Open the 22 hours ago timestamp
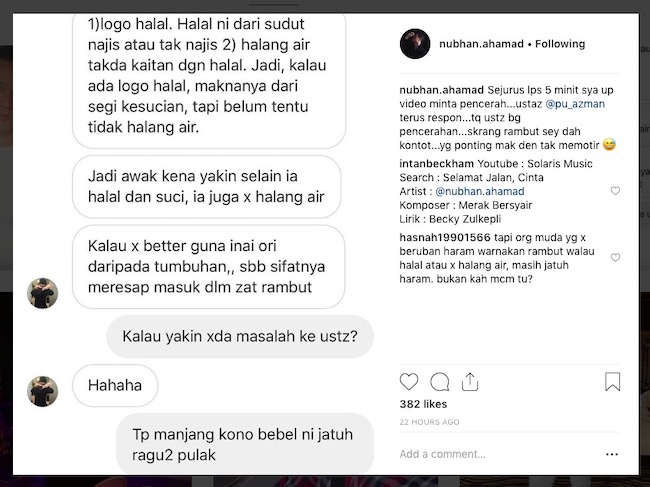650x487 pixels. (429, 422)
